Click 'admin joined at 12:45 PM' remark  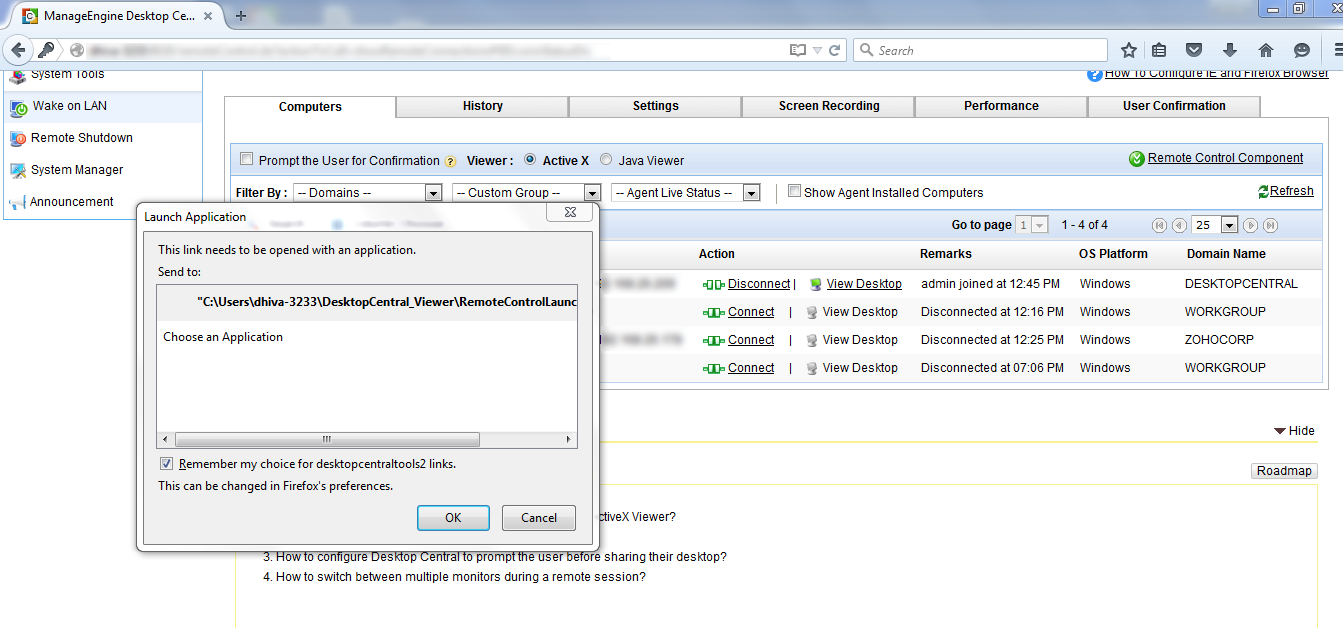pos(990,284)
